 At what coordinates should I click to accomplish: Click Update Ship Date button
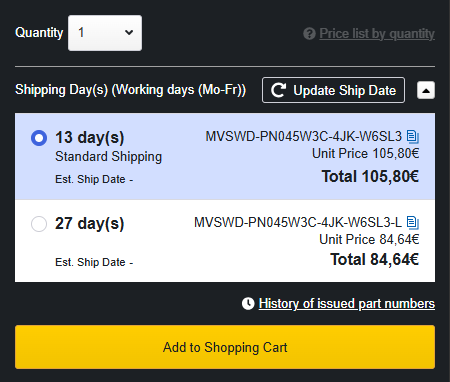(333, 90)
